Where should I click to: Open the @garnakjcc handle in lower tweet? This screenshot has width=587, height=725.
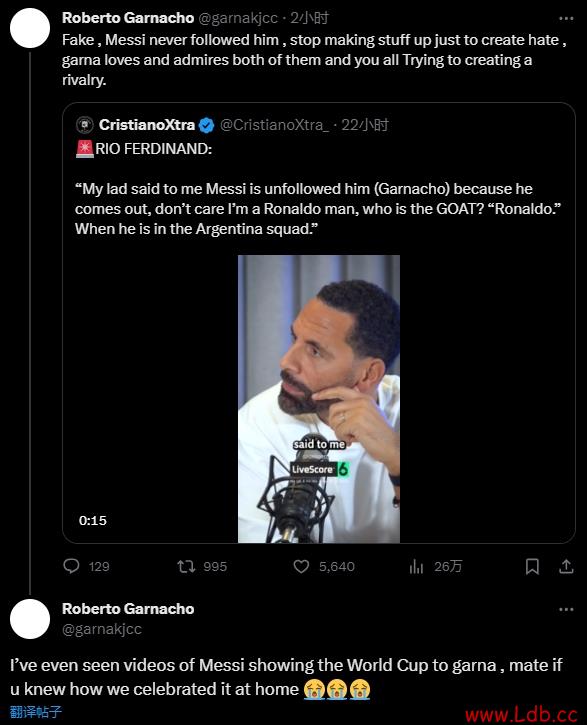tap(102, 629)
